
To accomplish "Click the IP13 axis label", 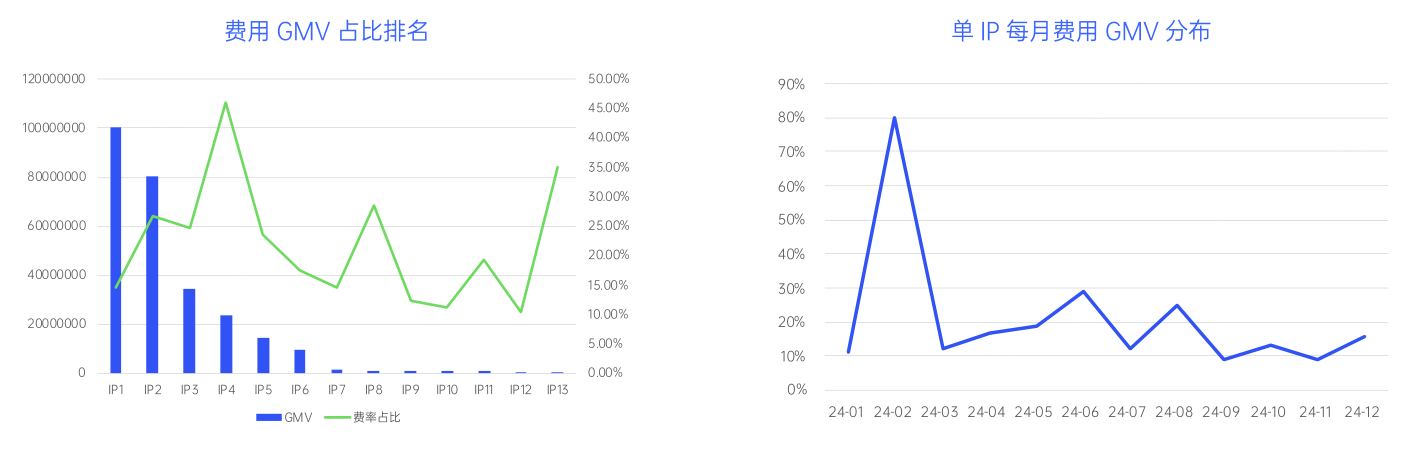I will tap(557, 390).
